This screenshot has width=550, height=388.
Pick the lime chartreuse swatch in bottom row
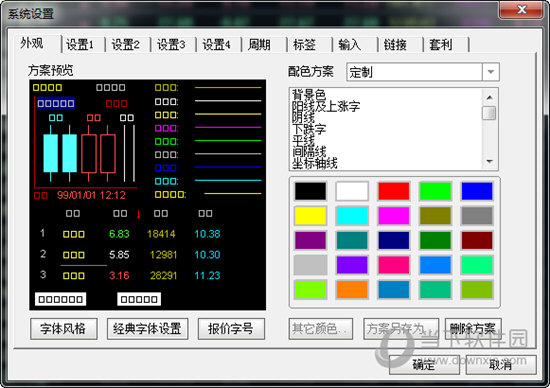pyautogui.click(x=310, y=289)
